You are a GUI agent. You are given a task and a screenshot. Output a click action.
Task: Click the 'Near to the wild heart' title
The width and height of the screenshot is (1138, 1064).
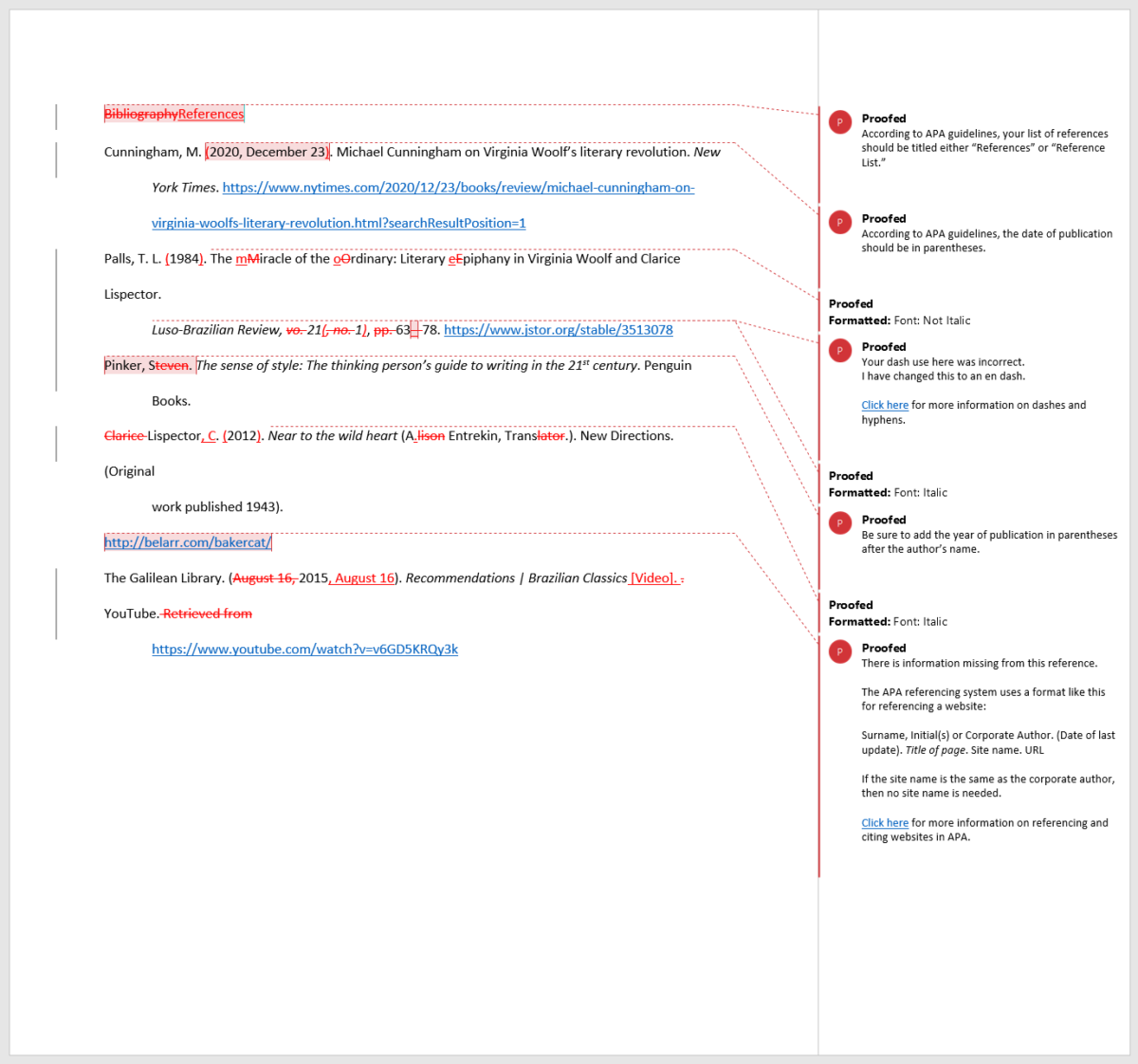tap(332, 436)
